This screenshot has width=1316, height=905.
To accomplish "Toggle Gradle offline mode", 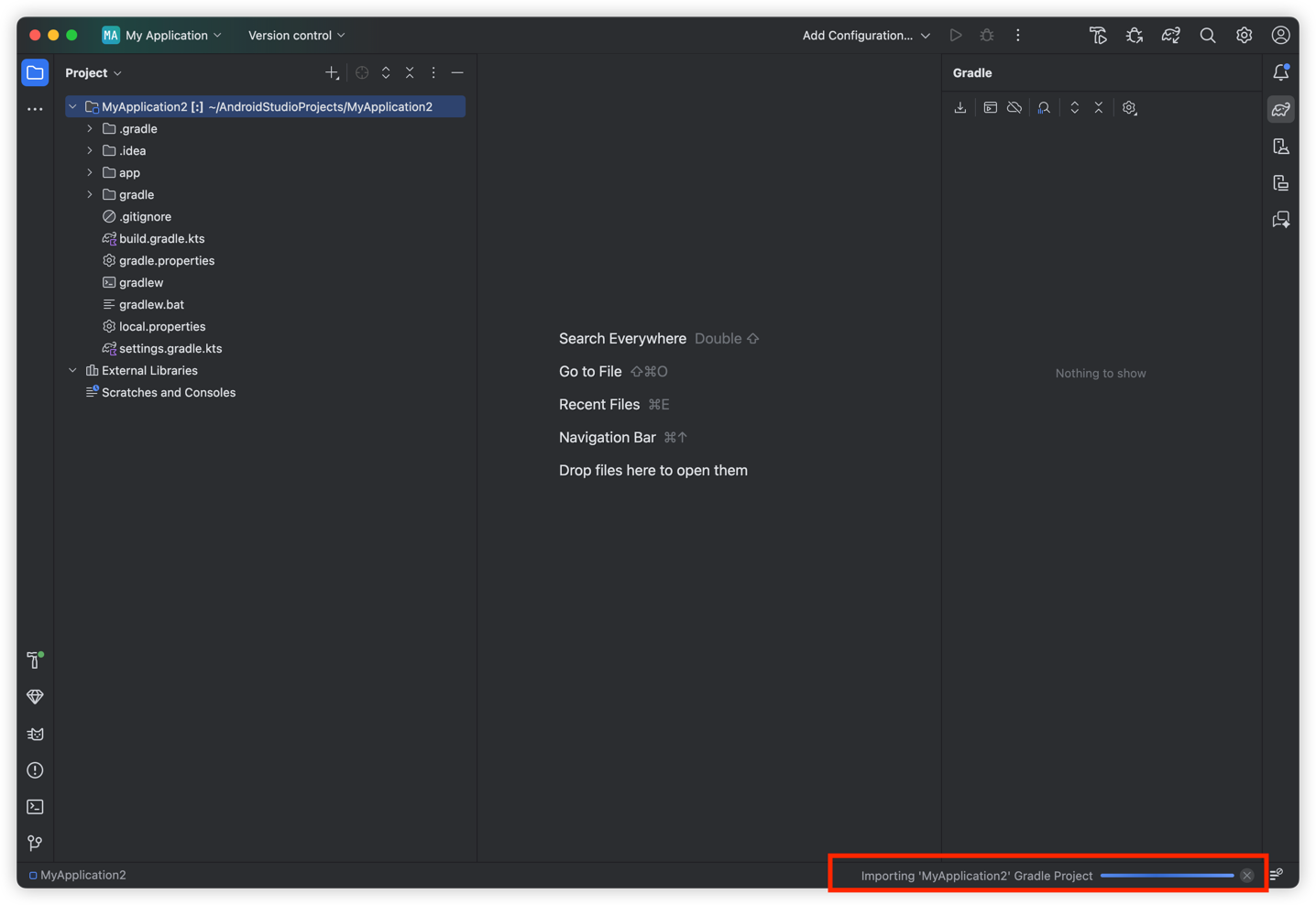I will [x=1014, y=108].
